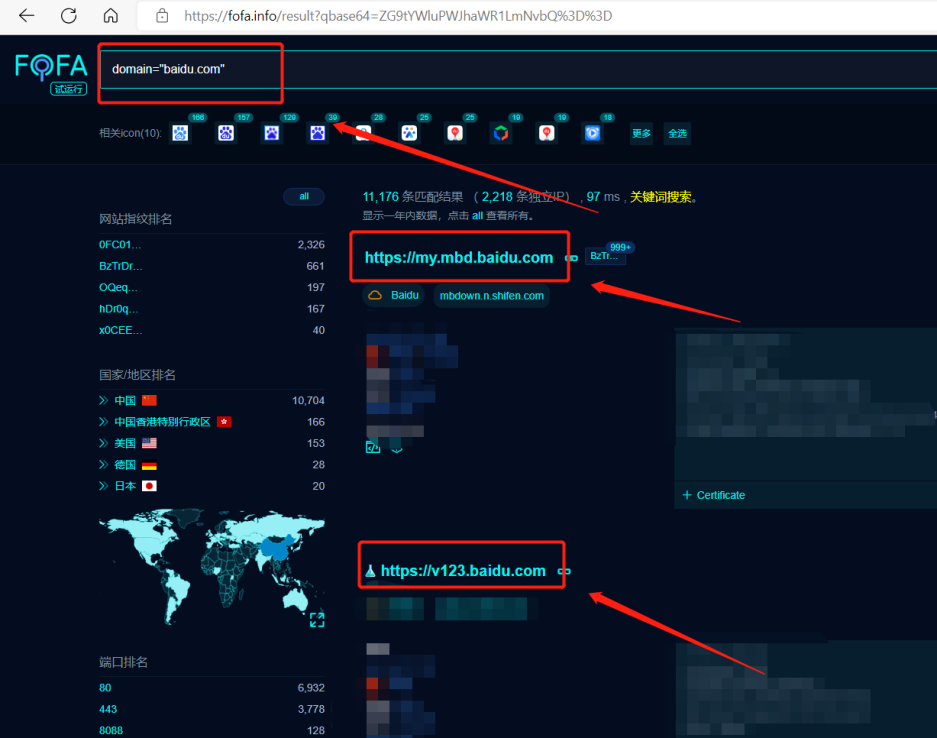The width and height of the screenshot is (937, 738).
Task: Select second map pin icon after cube icon
Action: click(x=547, y=133)
